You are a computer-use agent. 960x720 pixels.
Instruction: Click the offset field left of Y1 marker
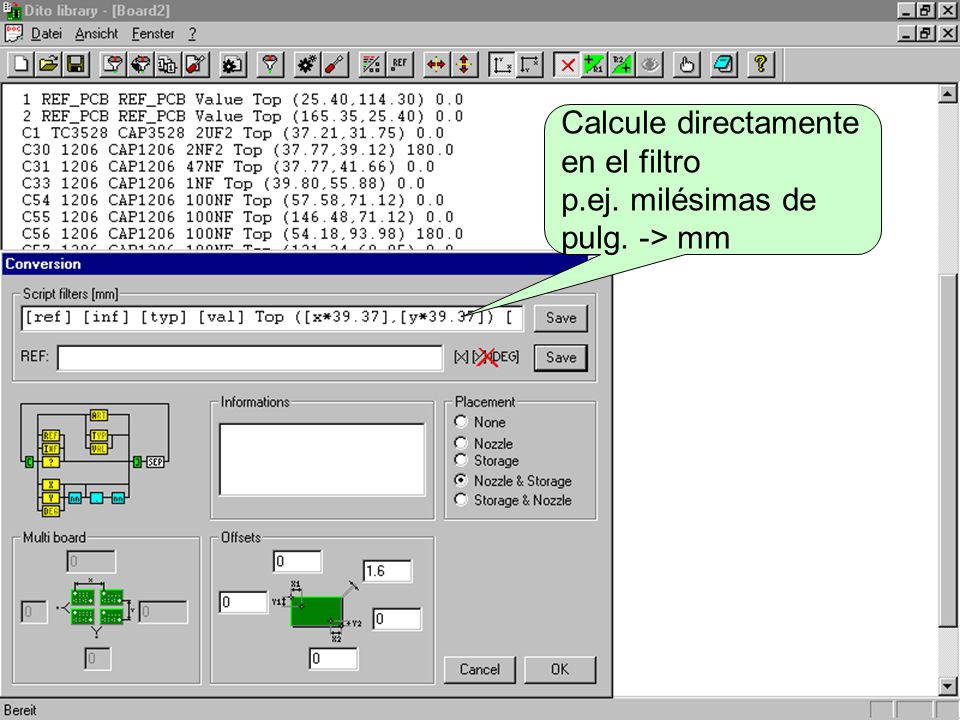pyautogui.click(x=243, y=602)
